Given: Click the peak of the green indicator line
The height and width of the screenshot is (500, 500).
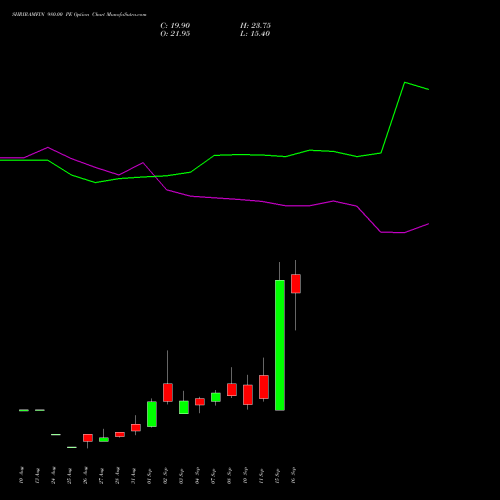Looking at the screenshot, I should point(405,82).
